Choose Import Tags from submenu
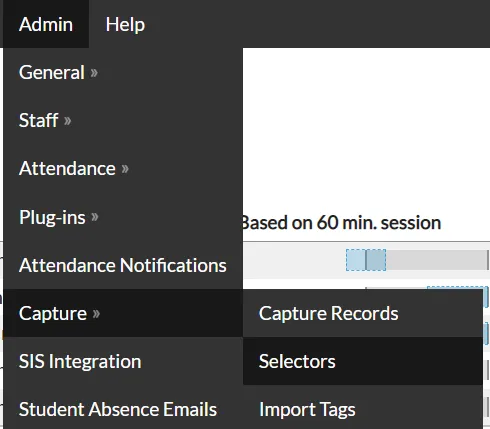Screen dimensions: 490x429 (363, 409)
